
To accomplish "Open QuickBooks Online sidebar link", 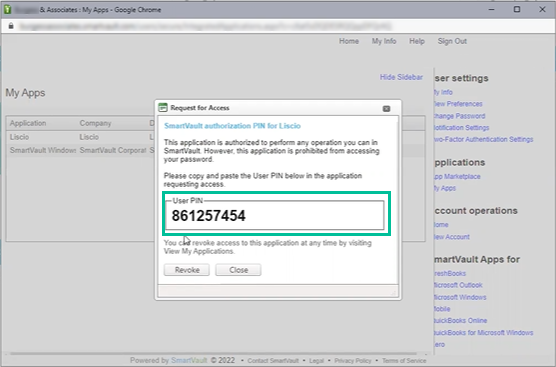I will point(461,321).
